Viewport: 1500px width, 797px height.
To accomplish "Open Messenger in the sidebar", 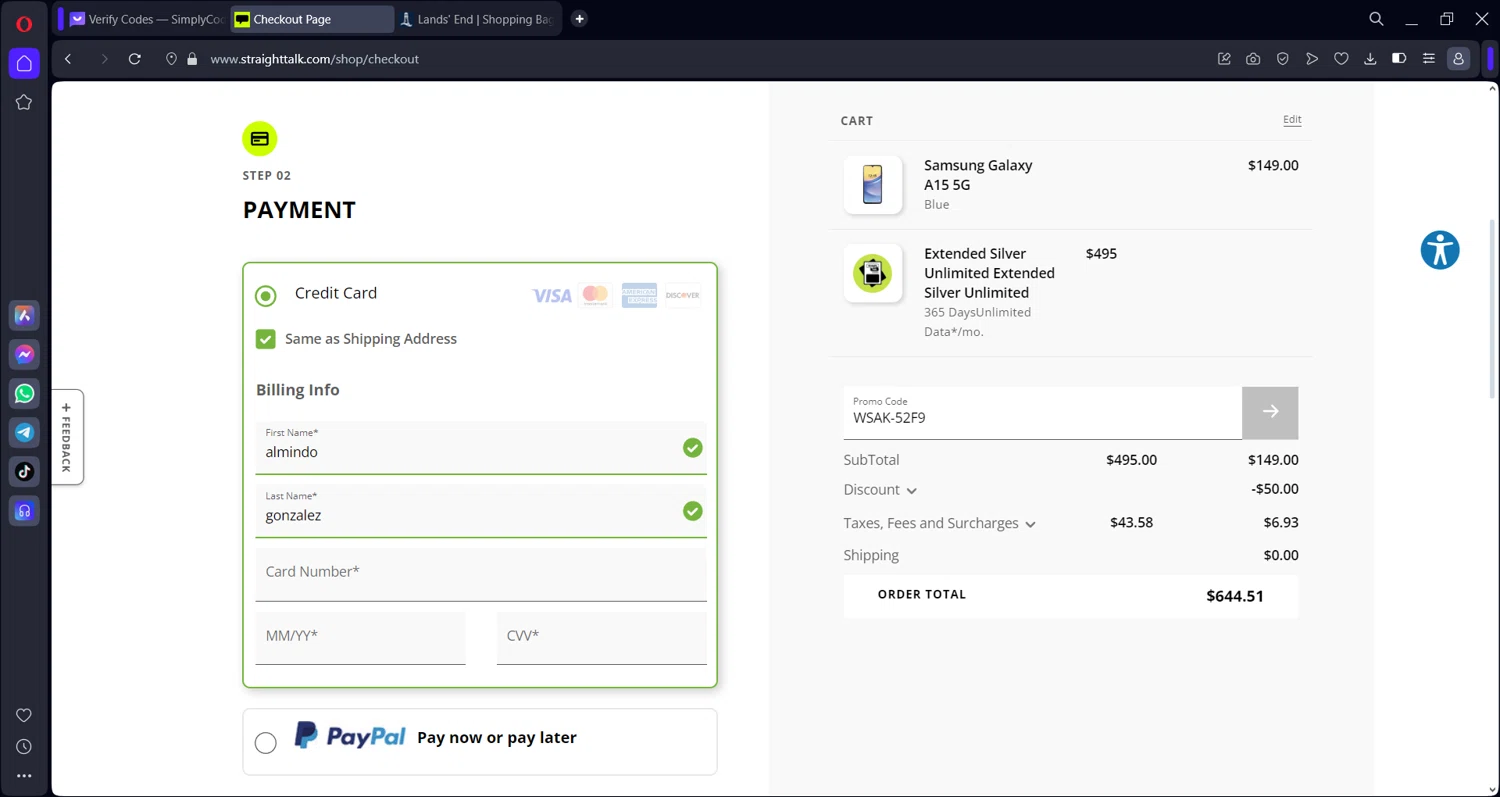I will (24, 354).
